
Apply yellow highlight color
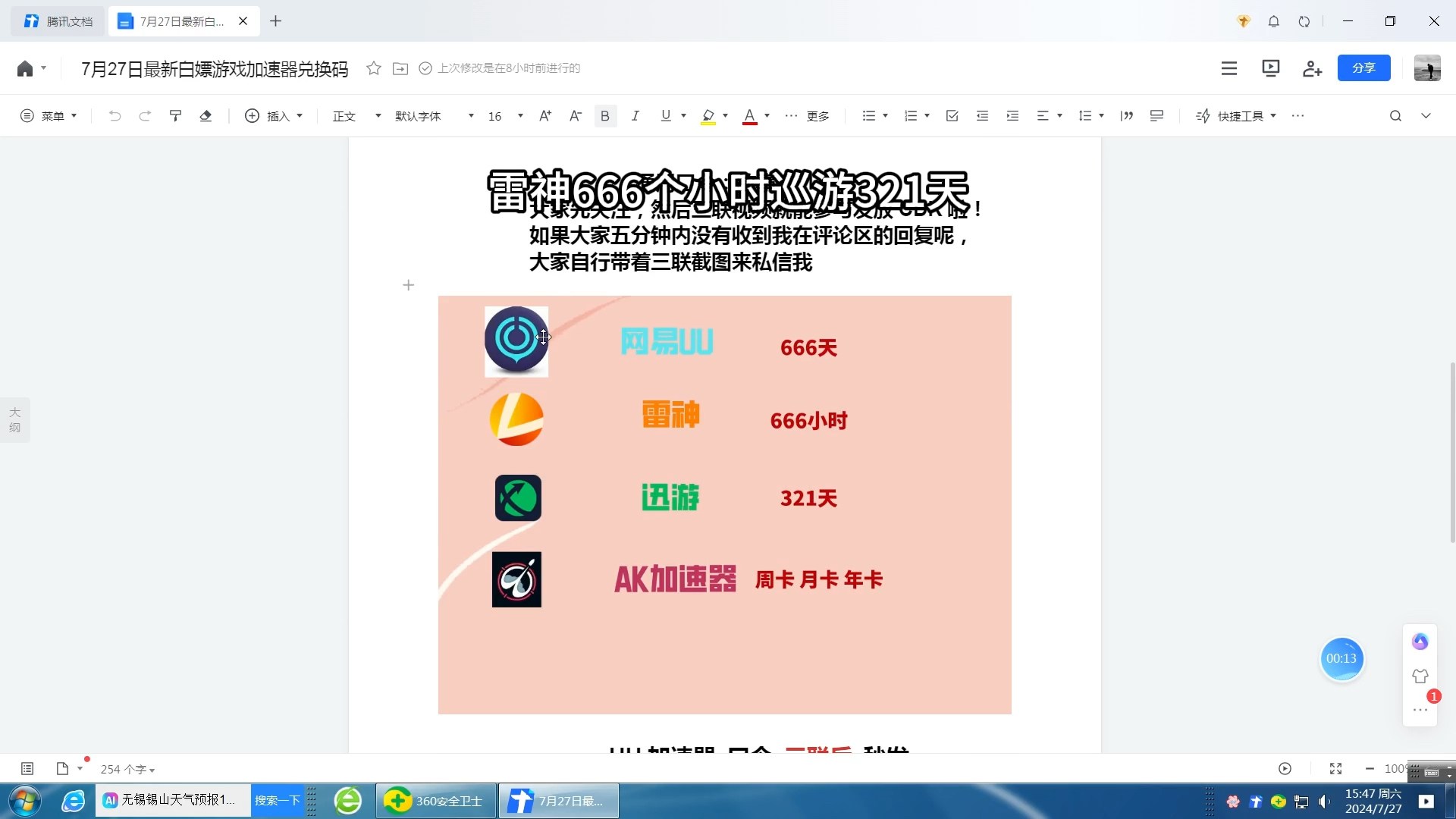point(708,116)
